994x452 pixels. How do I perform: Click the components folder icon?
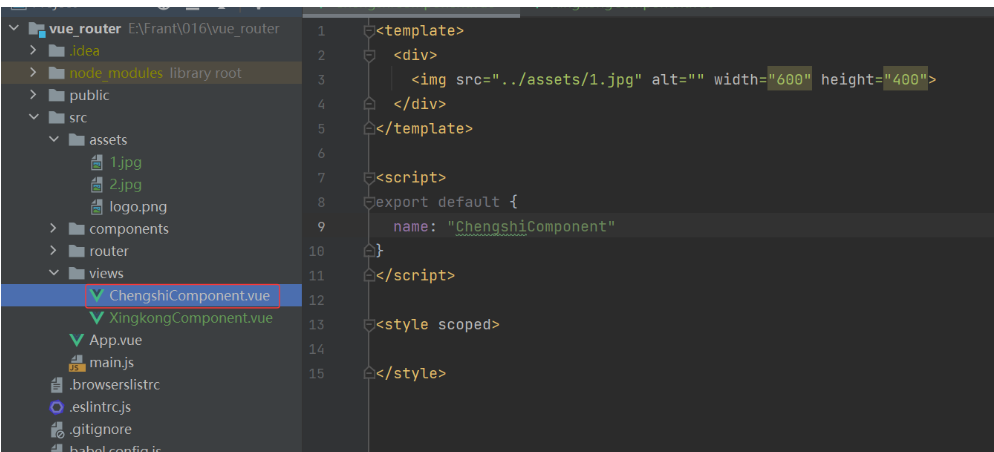pos(77,229)
